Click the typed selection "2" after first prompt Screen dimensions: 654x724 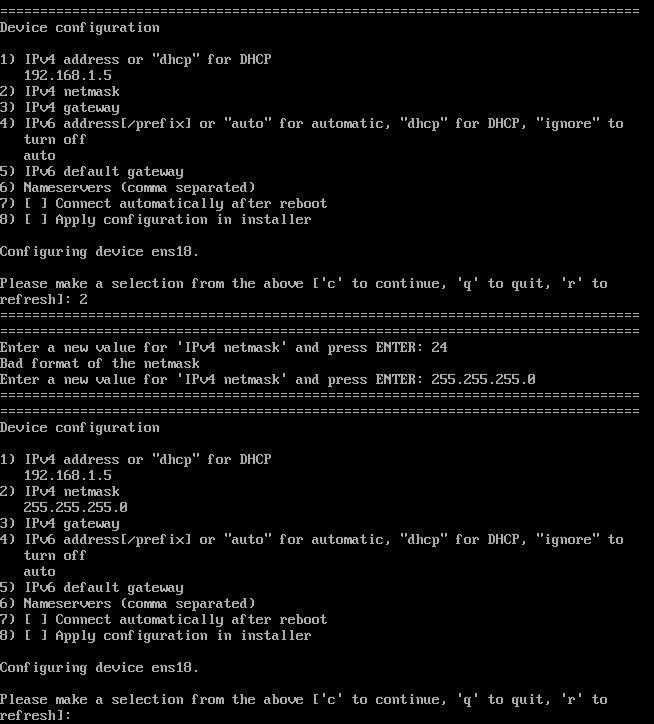click(x=83, y=299)
